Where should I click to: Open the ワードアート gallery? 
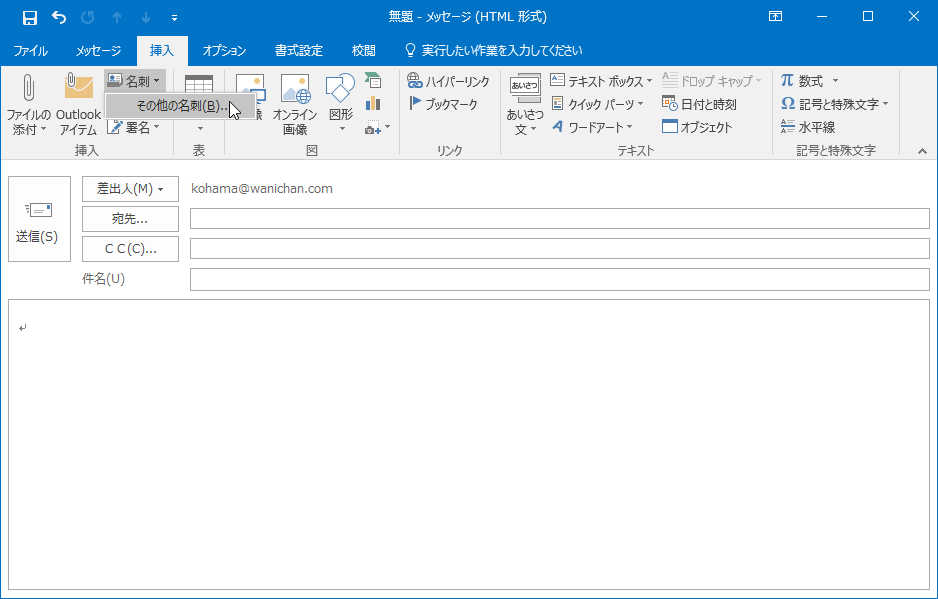pyautogui.click(x=592, y=127)
